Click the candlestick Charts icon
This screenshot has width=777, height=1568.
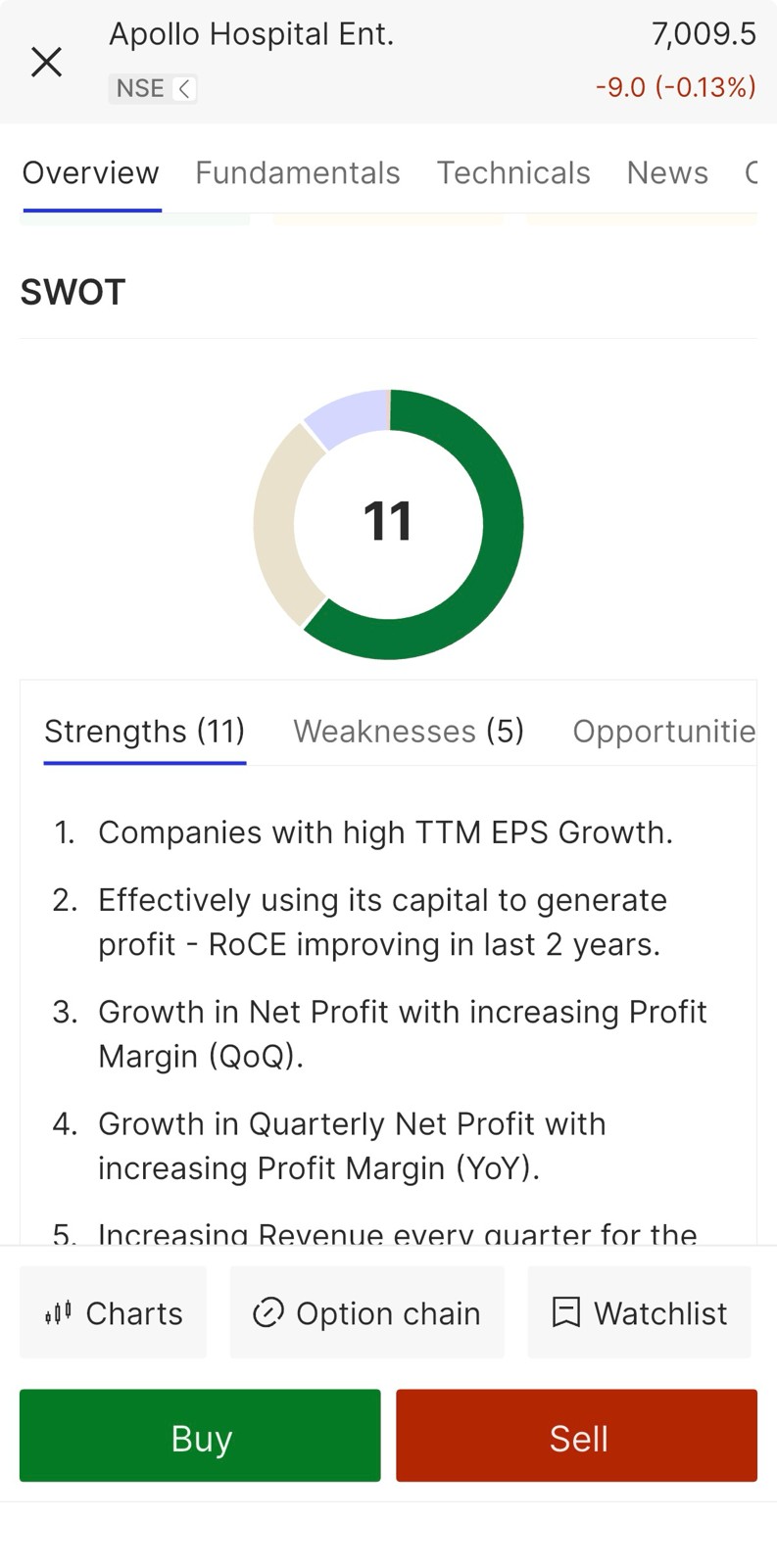[58, 1312]
